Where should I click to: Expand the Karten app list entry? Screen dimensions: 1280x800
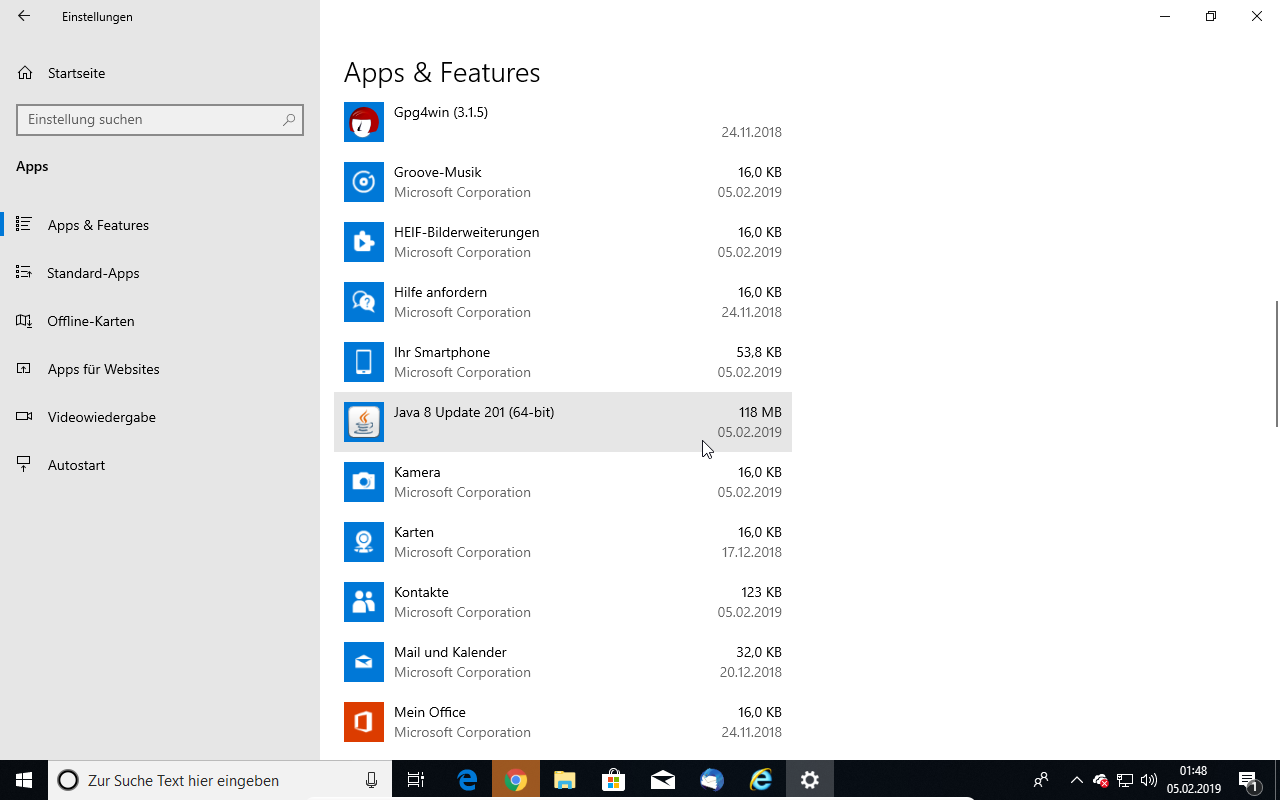562,542
